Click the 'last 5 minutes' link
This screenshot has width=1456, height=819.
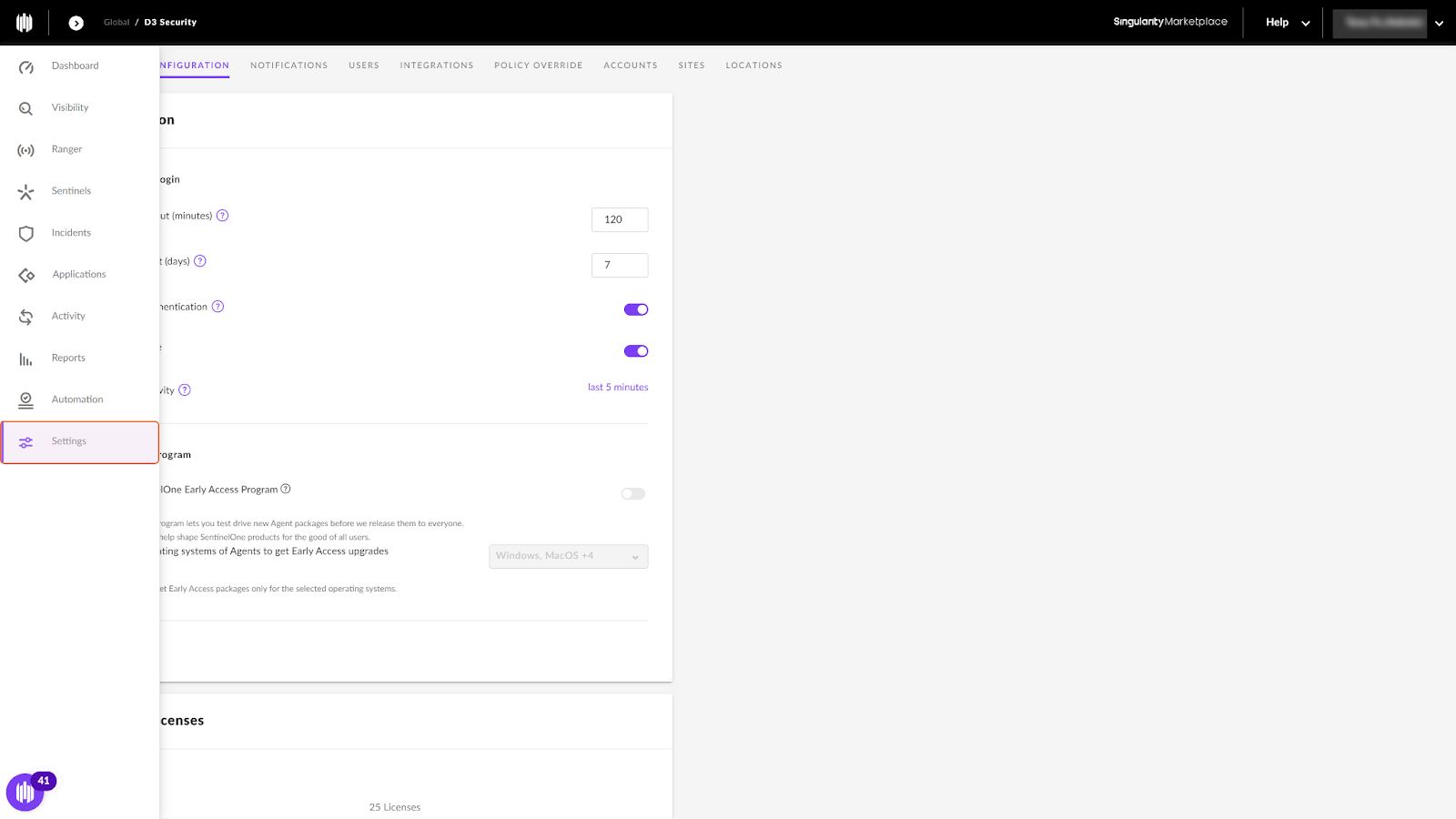[618, 388]
